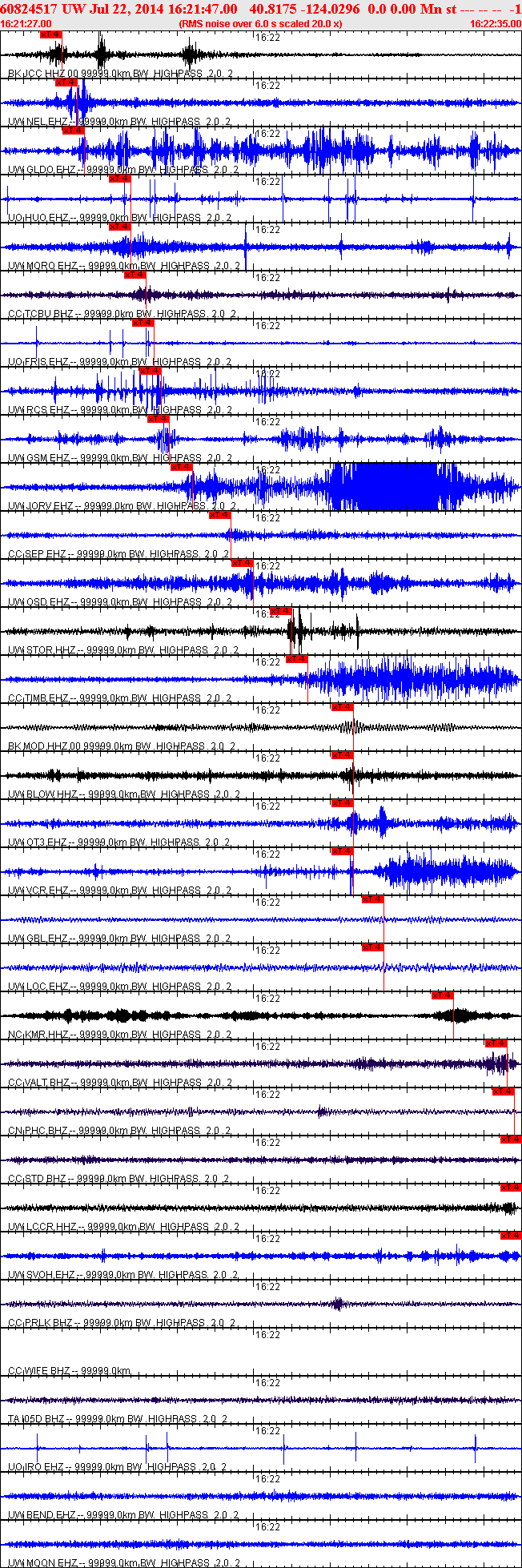Click the red pick marker on UO.FRIS trace
The height and width of the screenshot is (1568, 522).
(x=143, y=323)
